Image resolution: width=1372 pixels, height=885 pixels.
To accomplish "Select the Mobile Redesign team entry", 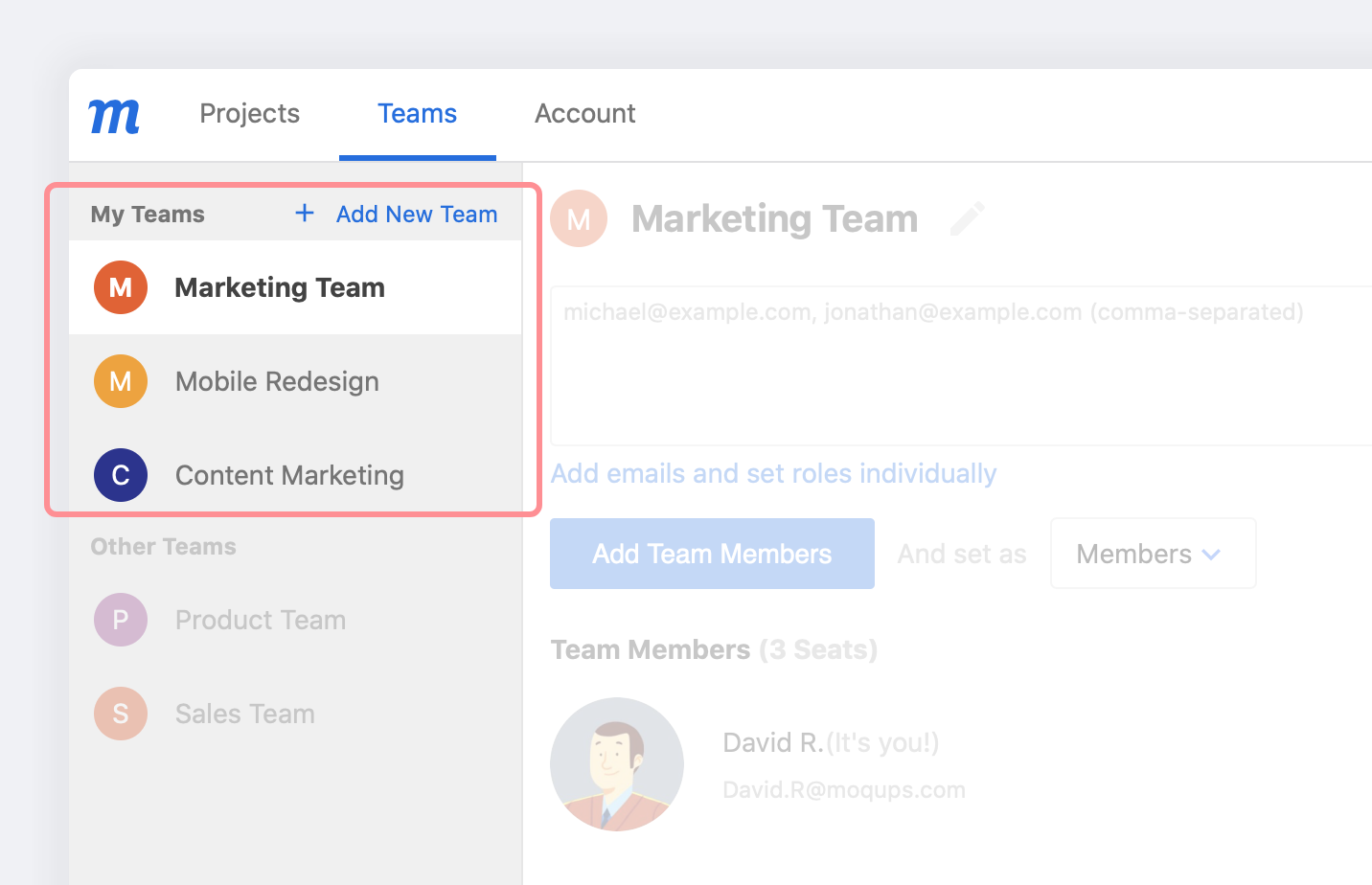I will [x=276, y=380].
